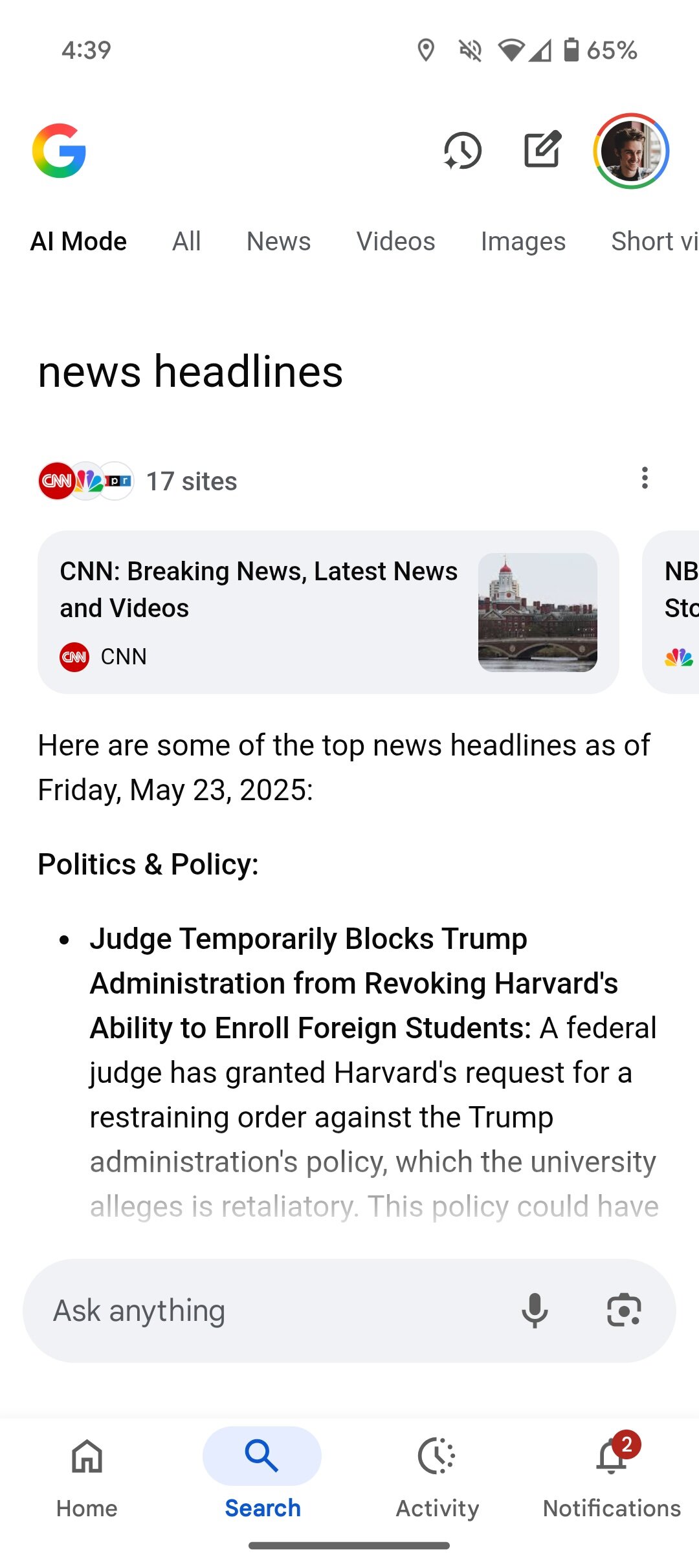Viewport: 699px width, 1568px height.
Task: Select the AI Mode tab
Action: click(78, 241)
